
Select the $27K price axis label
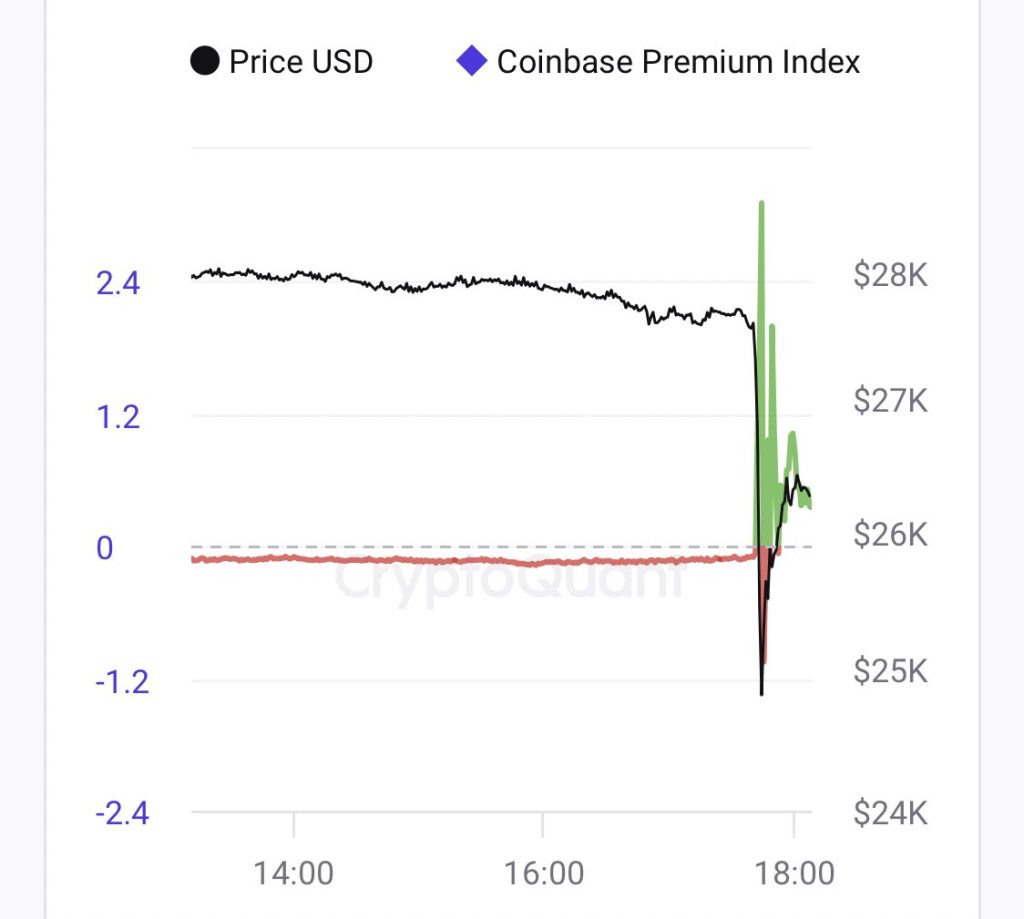coord(890,402)
